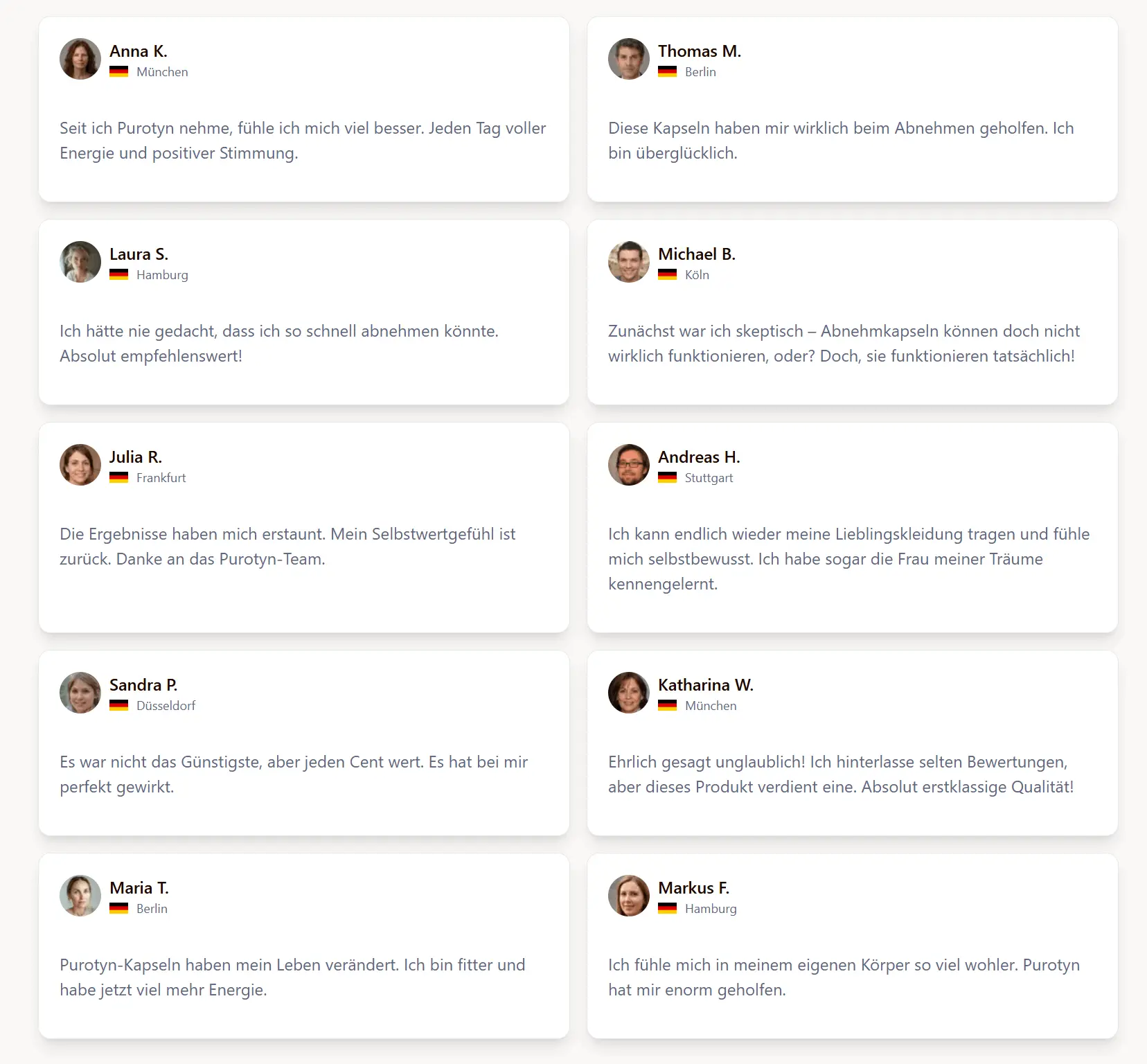The image size is (1147, 1064).
Task: Click German flag next to München under Anna K.
Action: (x=119, y=71)
